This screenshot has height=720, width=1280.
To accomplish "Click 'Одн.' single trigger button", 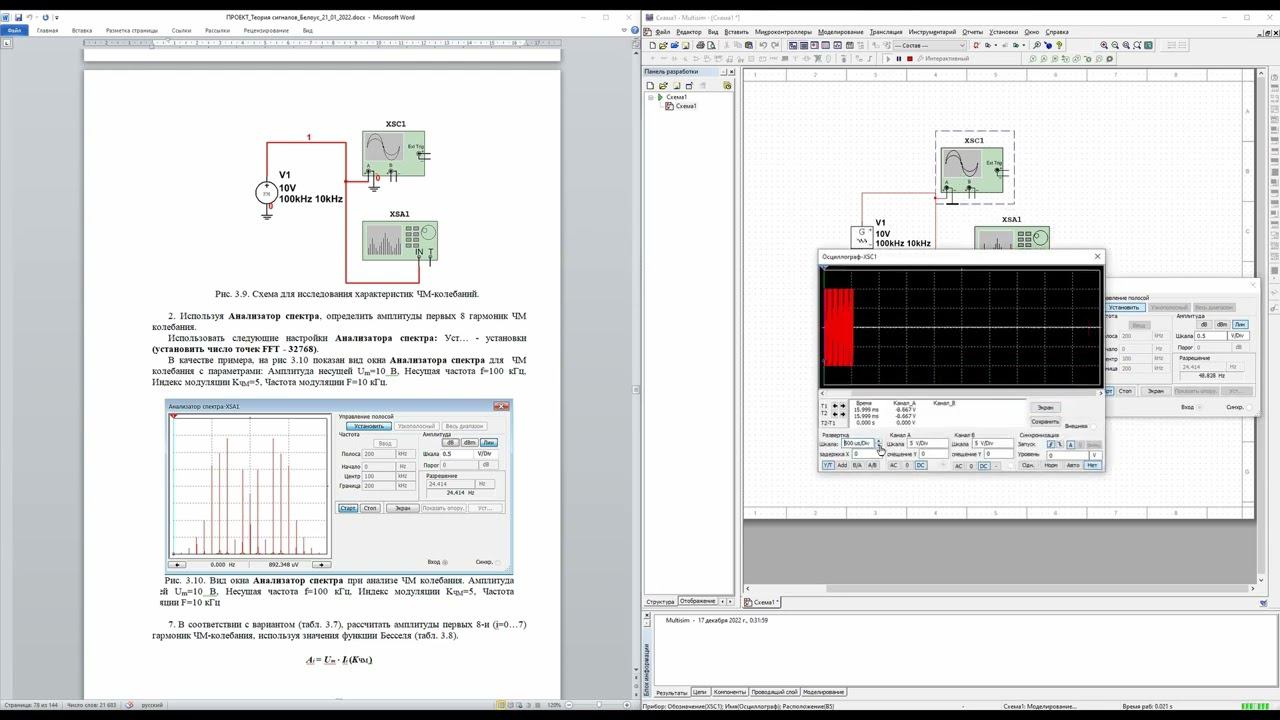I will pos(1028,465).
